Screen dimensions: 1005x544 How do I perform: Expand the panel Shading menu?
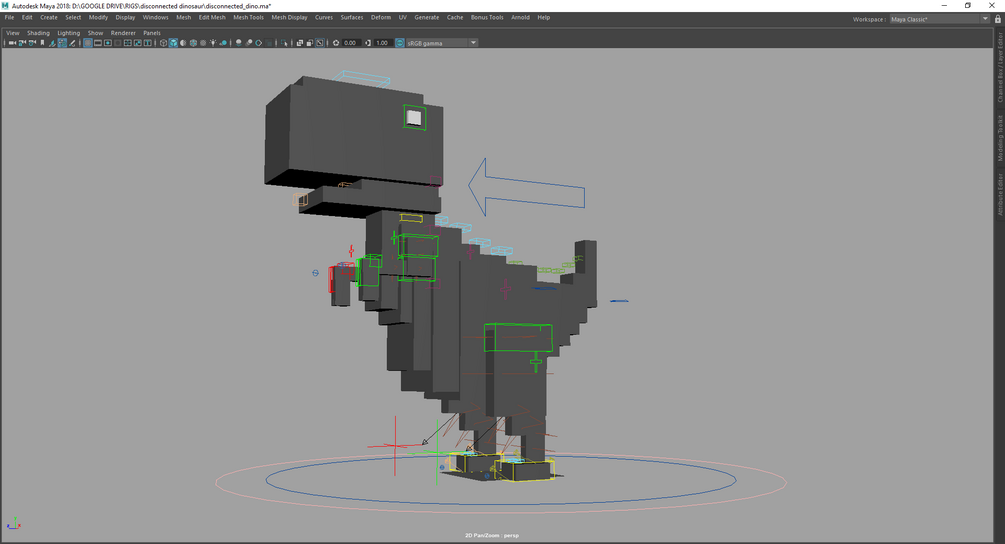(x=38, y=33)
